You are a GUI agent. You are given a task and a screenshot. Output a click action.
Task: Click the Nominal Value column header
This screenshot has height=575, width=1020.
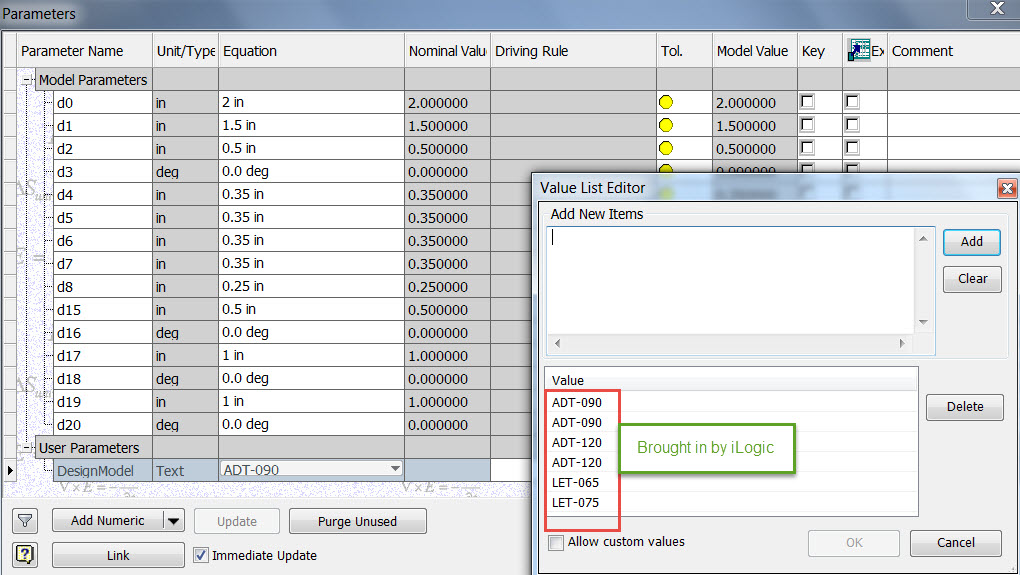(x=447, y=51)
